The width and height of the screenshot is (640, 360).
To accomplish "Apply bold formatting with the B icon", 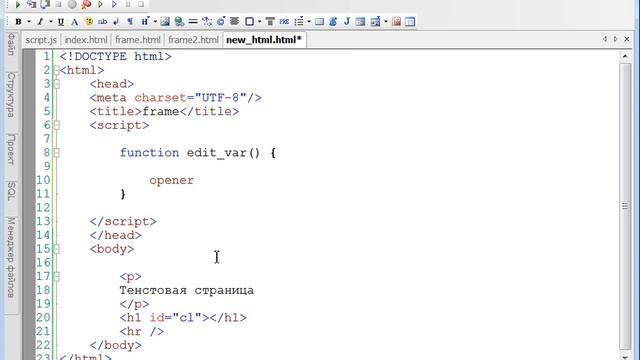I will [x=18, y=22].
